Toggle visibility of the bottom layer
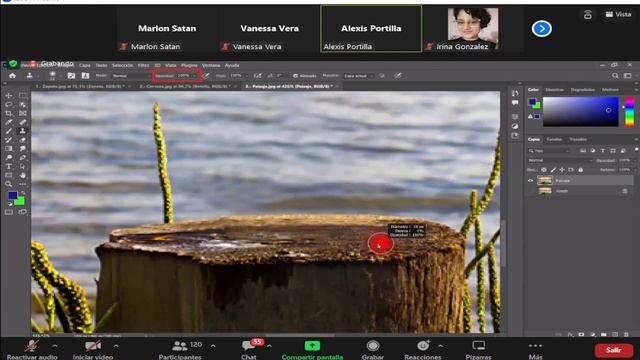 pyautogui.click(x=531, y=191)
